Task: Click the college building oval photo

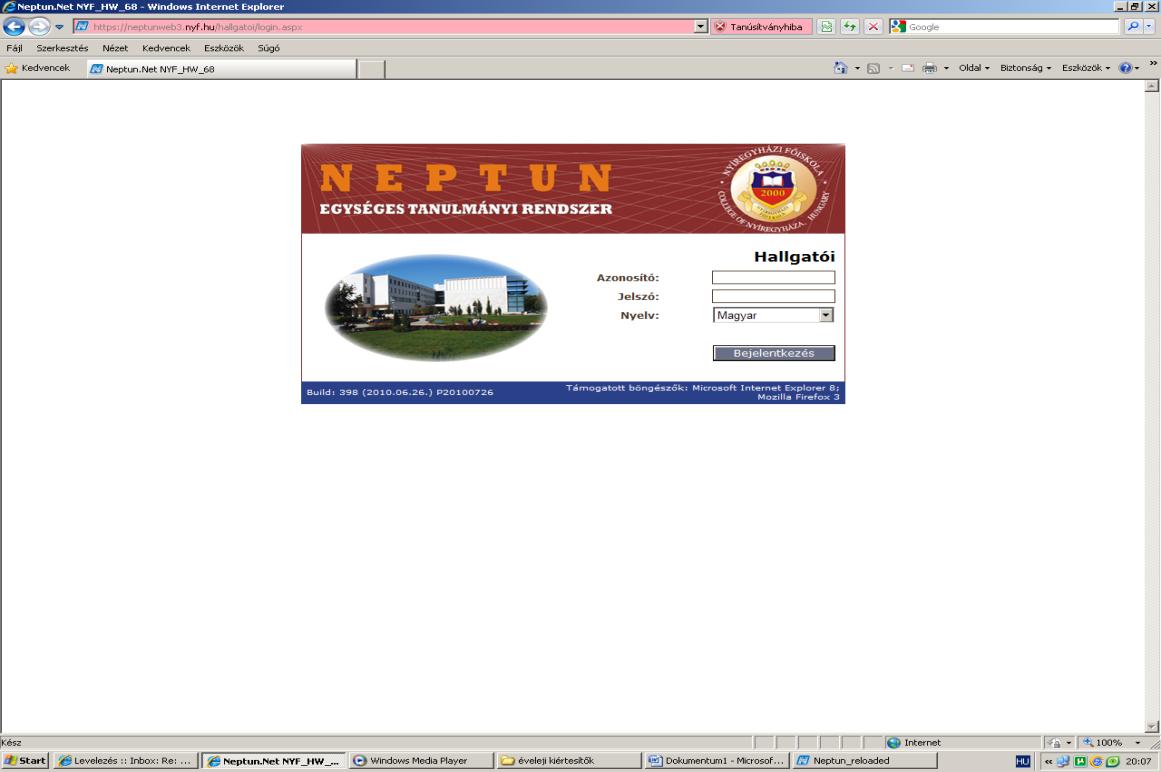Action: tap(436, 307)
